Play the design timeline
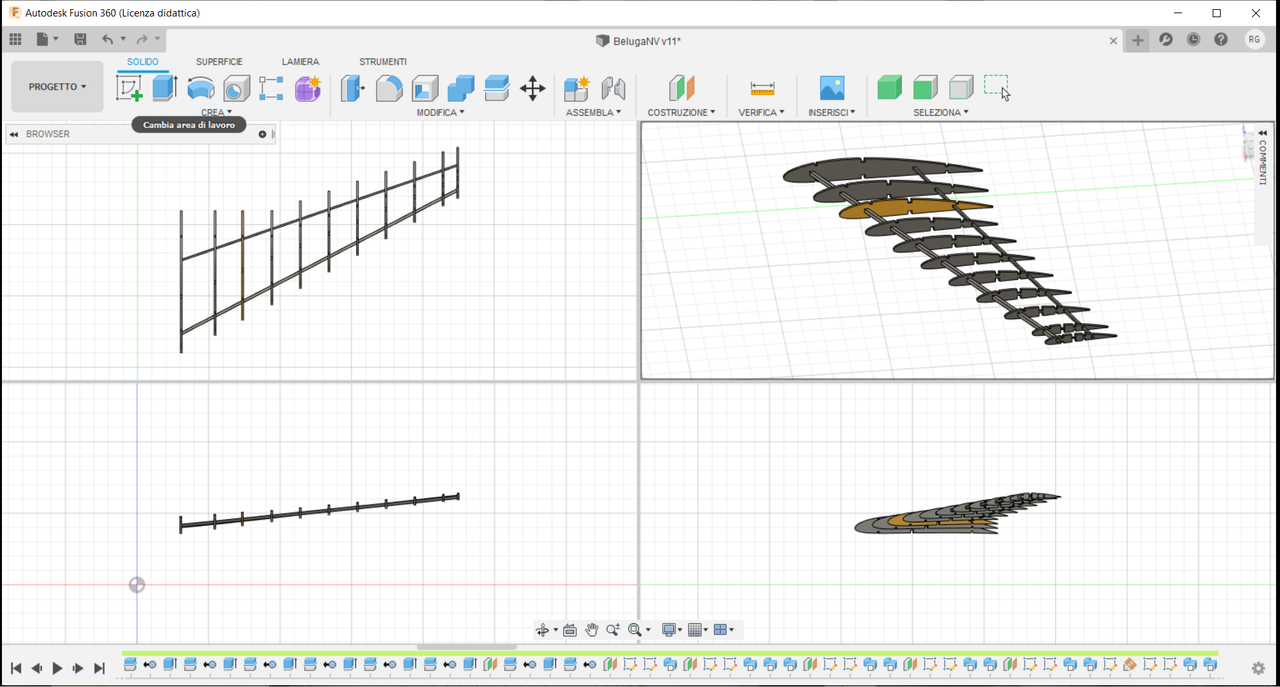This screenshot has height=687, width=1280. [x=57, y=668]
